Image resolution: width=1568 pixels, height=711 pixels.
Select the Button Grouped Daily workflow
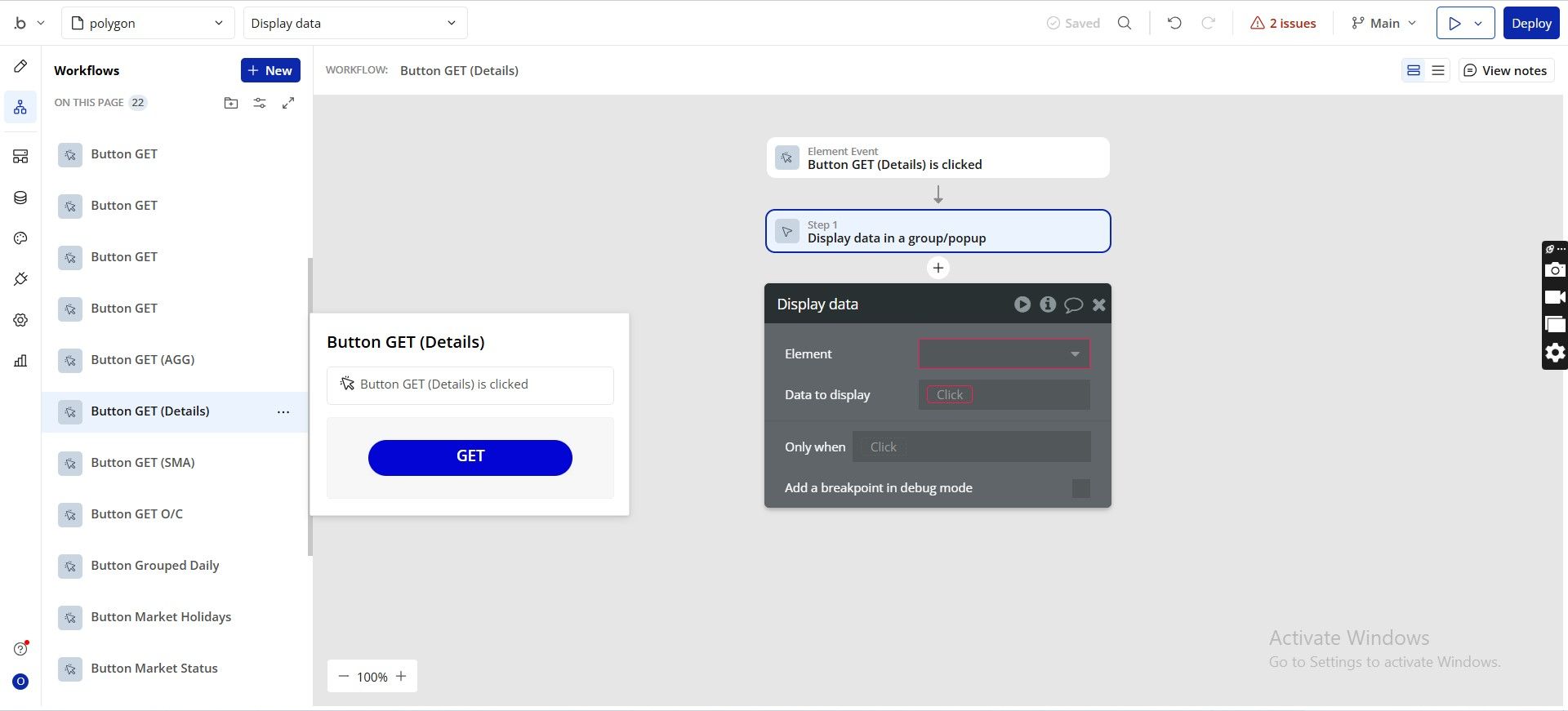click(x=175, y=566)
